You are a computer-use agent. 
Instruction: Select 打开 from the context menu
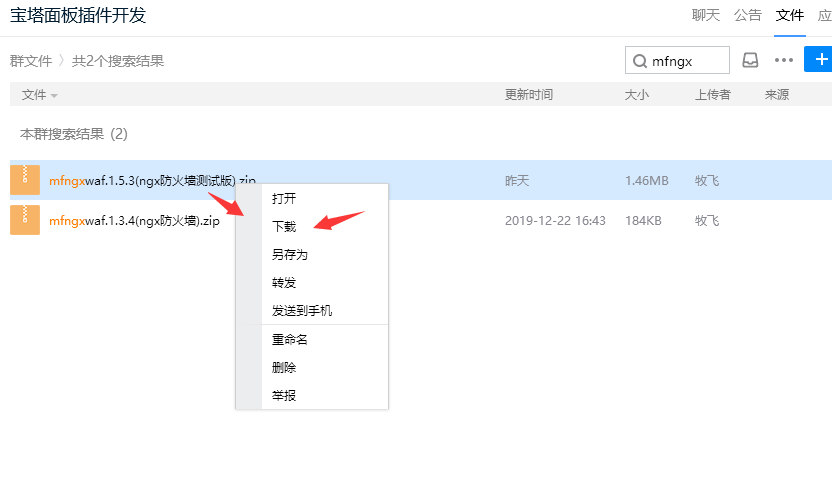coord(284,199)
